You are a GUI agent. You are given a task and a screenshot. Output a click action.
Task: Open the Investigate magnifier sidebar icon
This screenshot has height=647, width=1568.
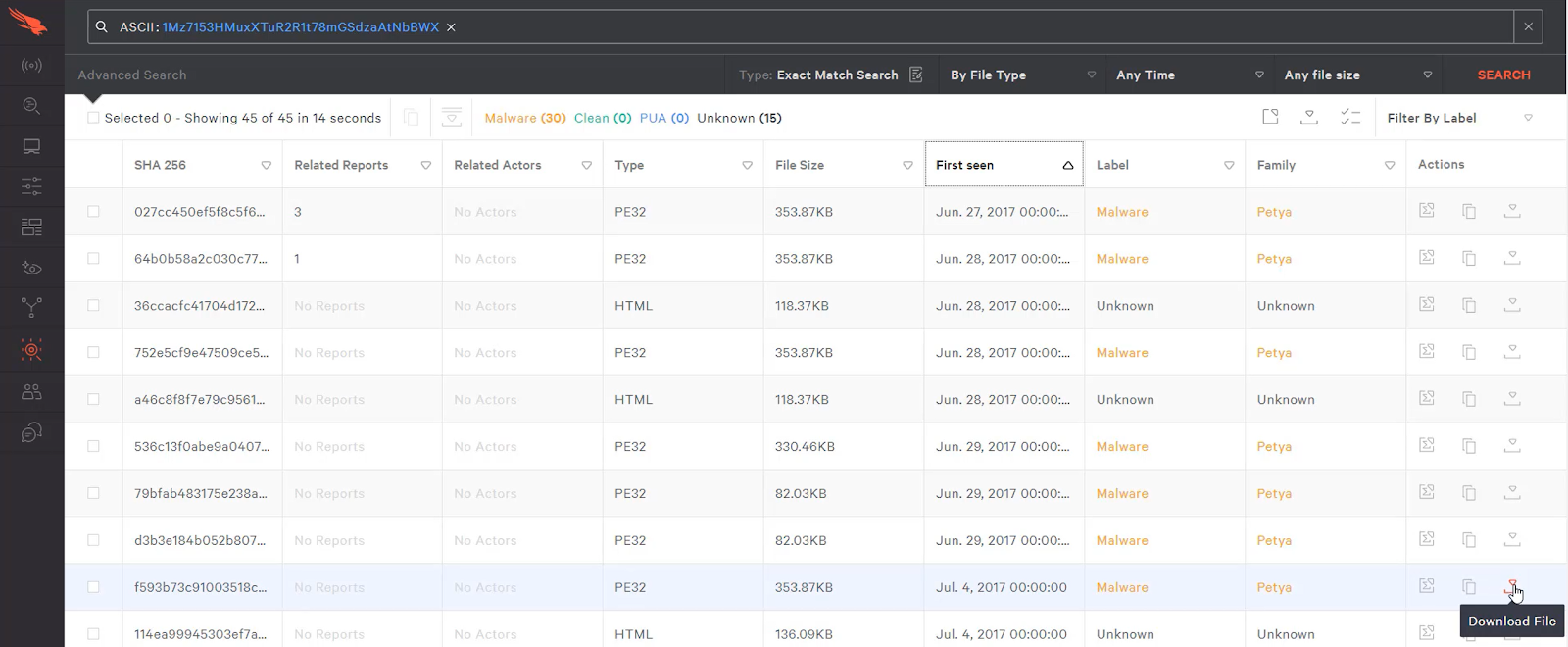(31, 106)
